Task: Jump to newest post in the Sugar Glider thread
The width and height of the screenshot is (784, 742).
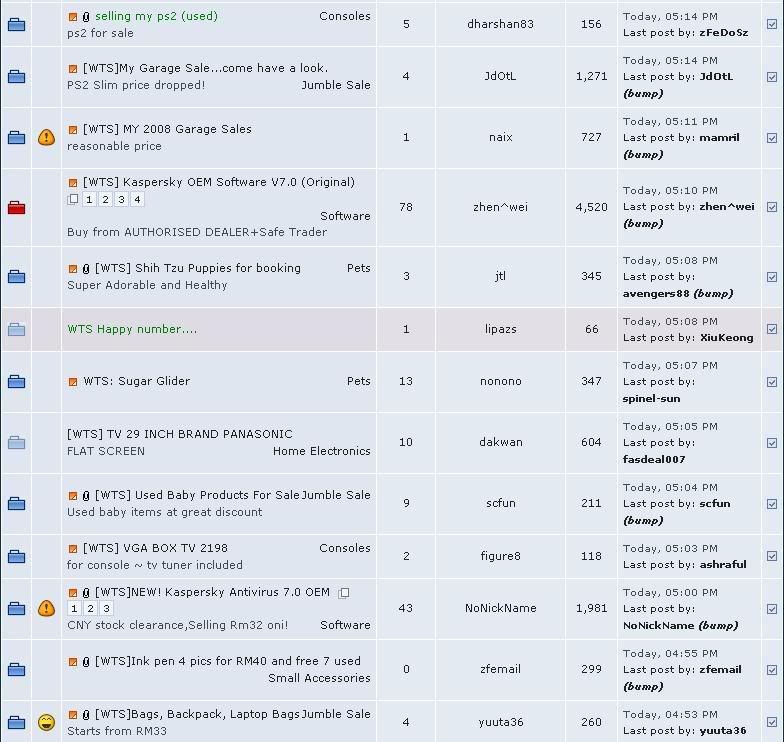Action: tap(73, 382)
